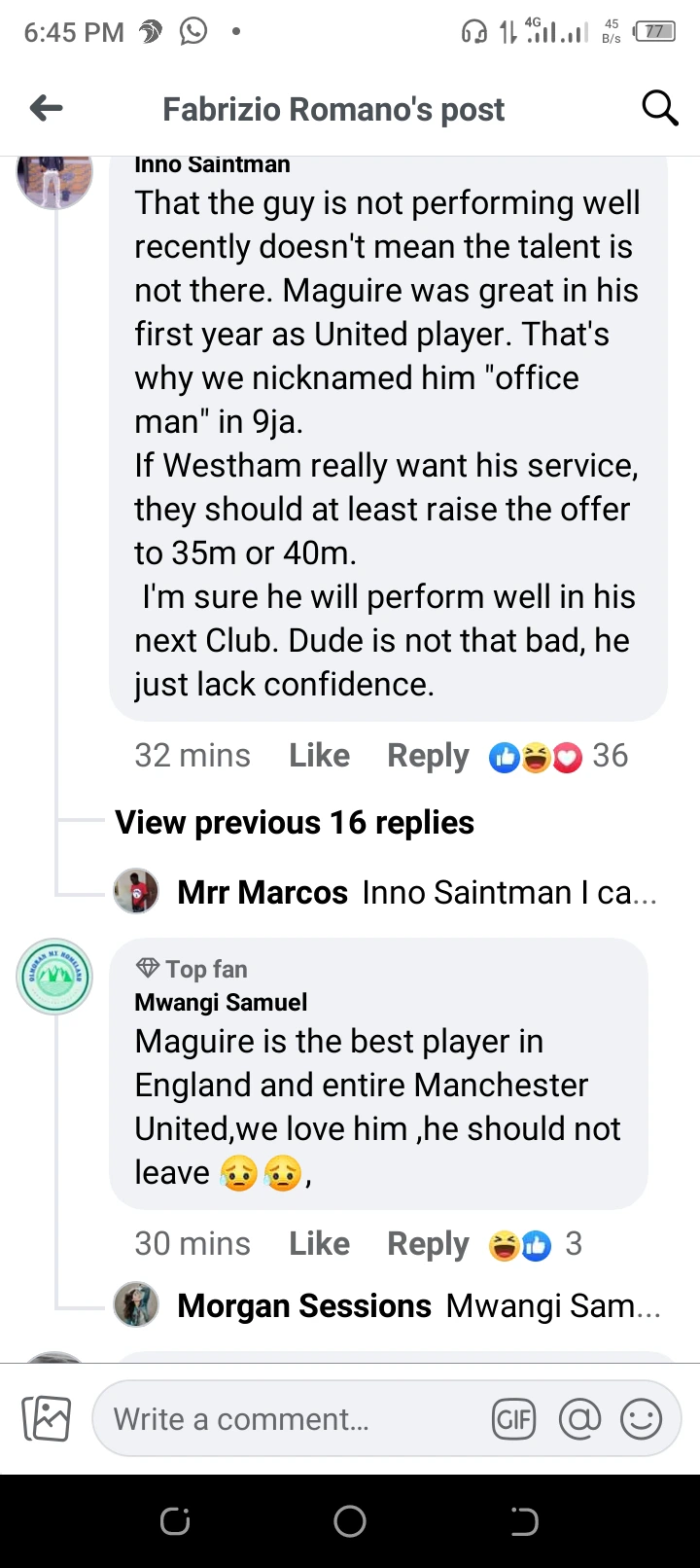View the 36 reactions on Inno's comment
Viewport: 700px width, 1568px height.
(559, 756)
